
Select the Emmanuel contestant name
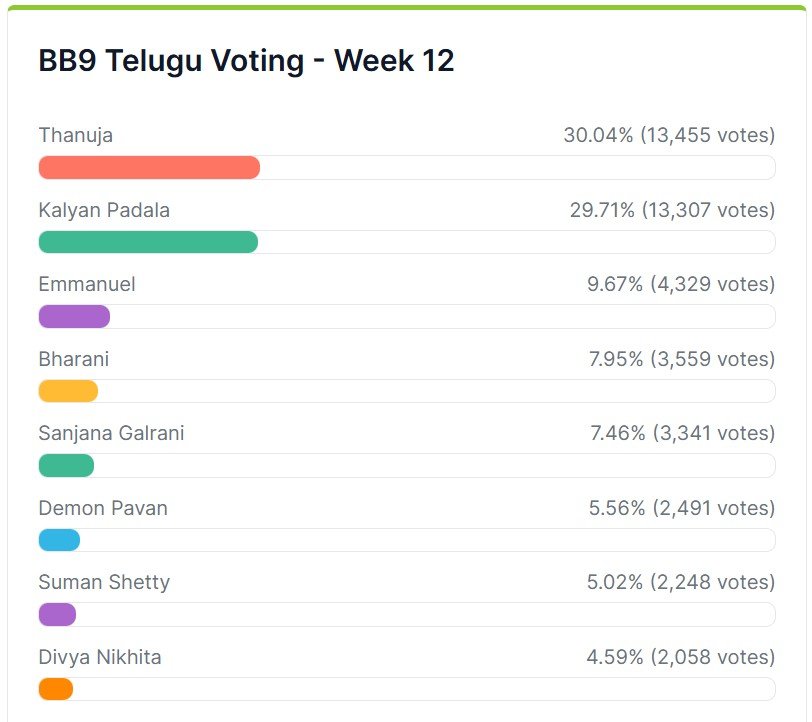pyautogui.click(x=87, y=284)
